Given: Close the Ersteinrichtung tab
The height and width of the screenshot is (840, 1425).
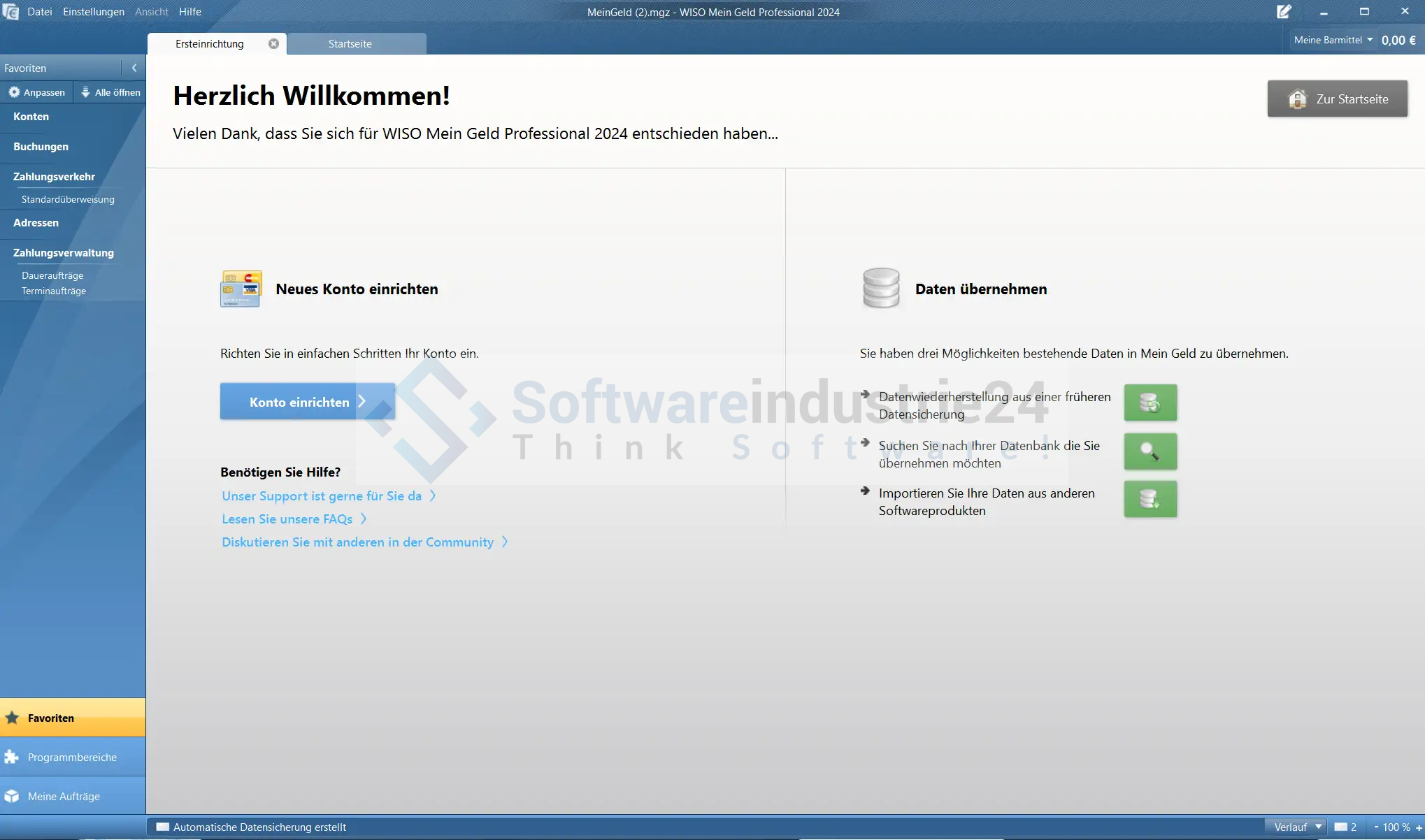Looking at the screenshot, I should (273, 43).
